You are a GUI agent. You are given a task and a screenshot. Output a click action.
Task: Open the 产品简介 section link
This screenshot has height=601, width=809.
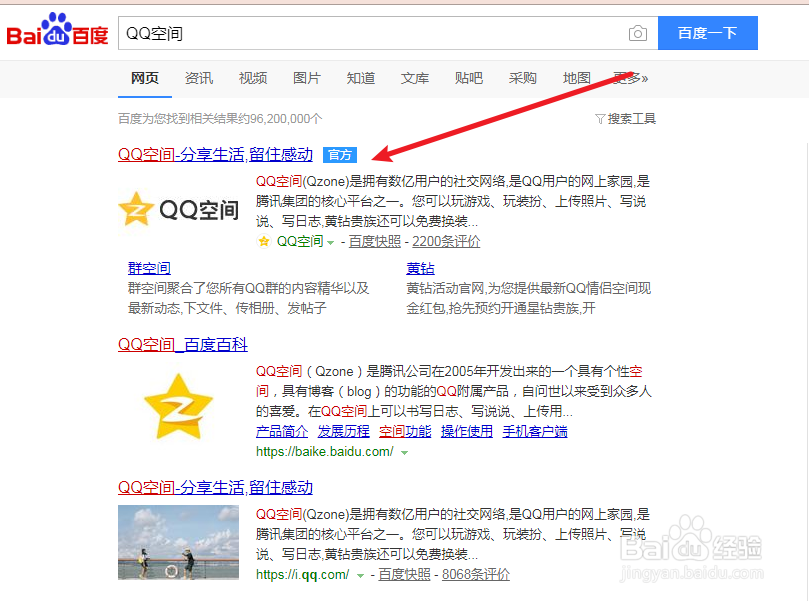(282, 431)
